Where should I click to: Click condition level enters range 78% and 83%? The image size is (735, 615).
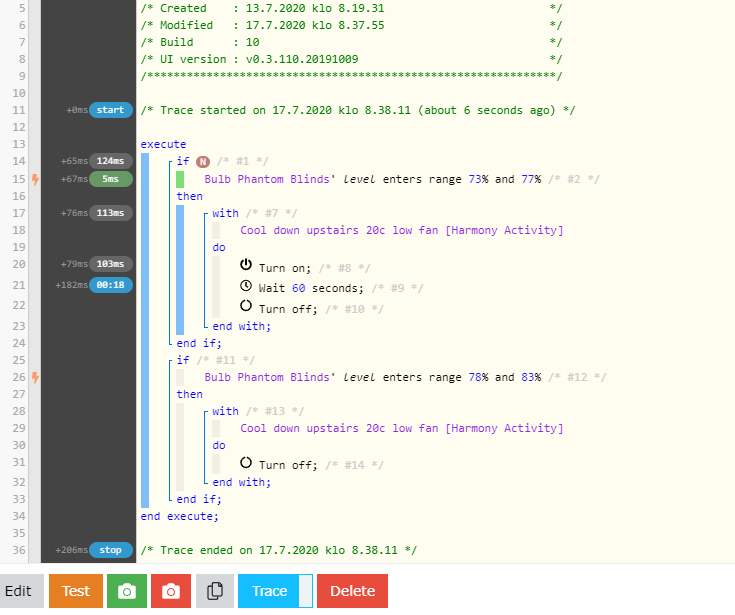[373, 377]
